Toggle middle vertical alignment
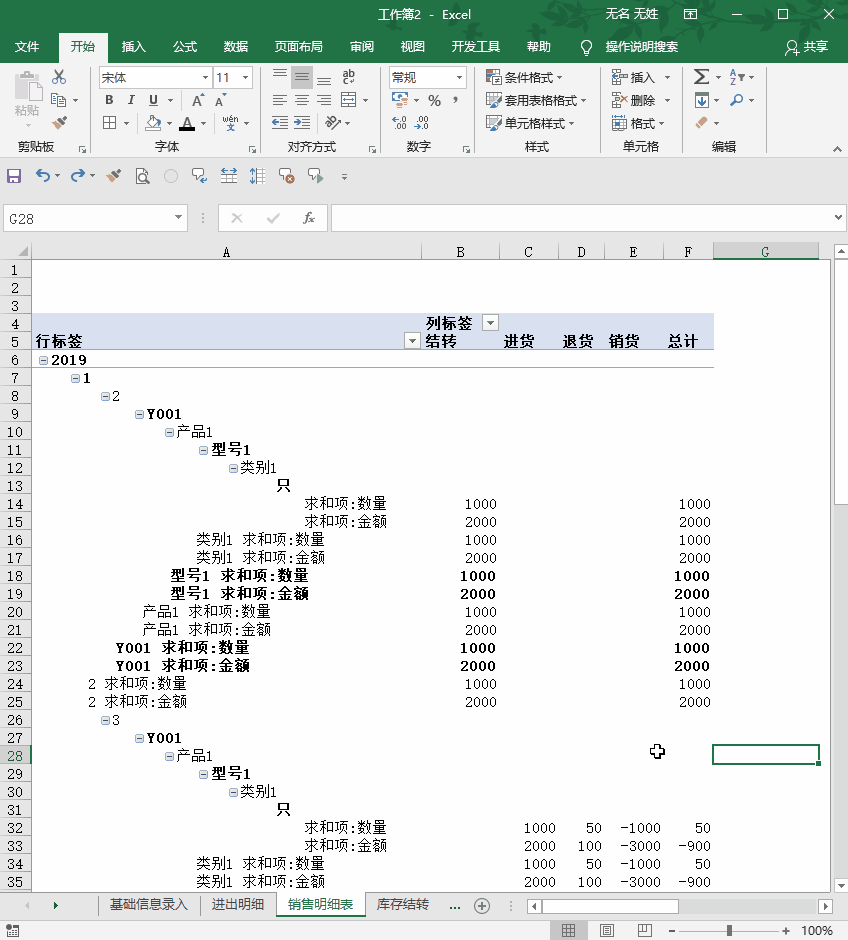The image size is (848, 940). pos(302,77)
